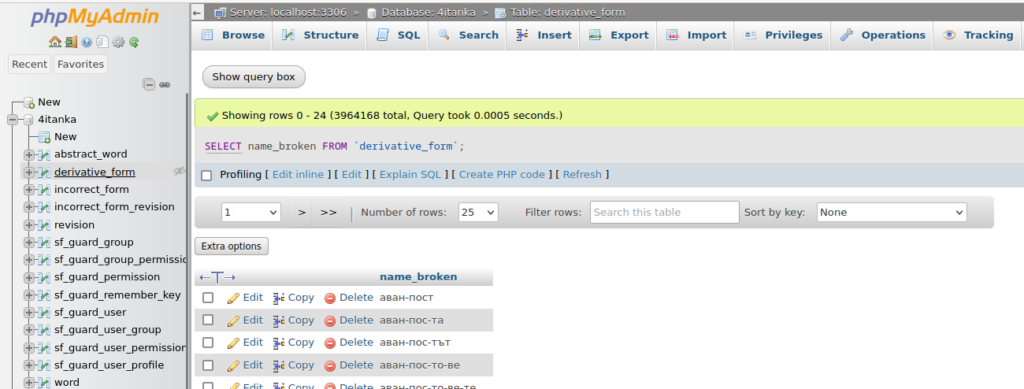Check the row checkbox for аван-пос-та
The image size is (1024, 389).
[x=208, y=320]
